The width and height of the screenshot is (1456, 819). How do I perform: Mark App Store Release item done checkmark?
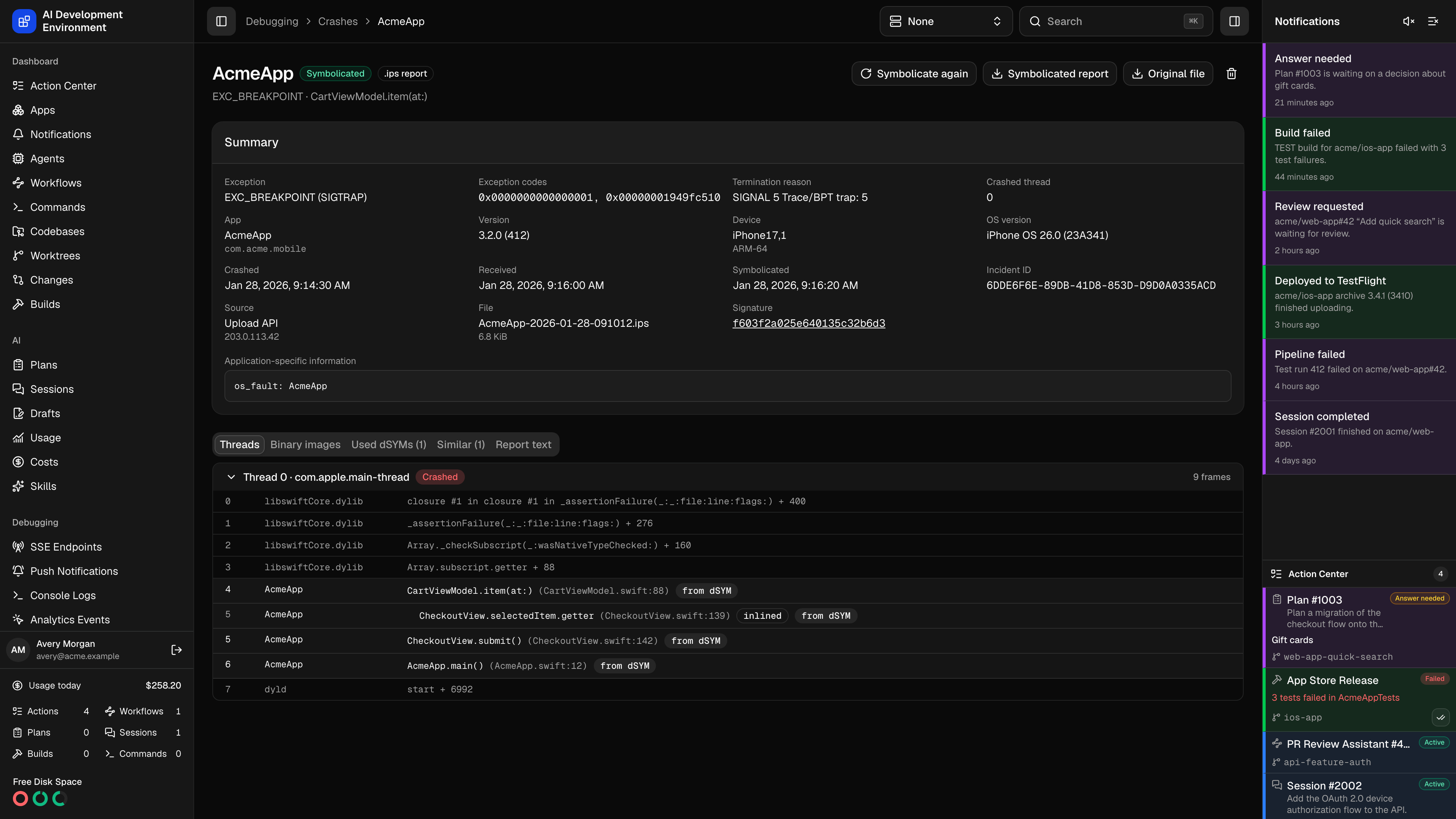pos(1440,718)
